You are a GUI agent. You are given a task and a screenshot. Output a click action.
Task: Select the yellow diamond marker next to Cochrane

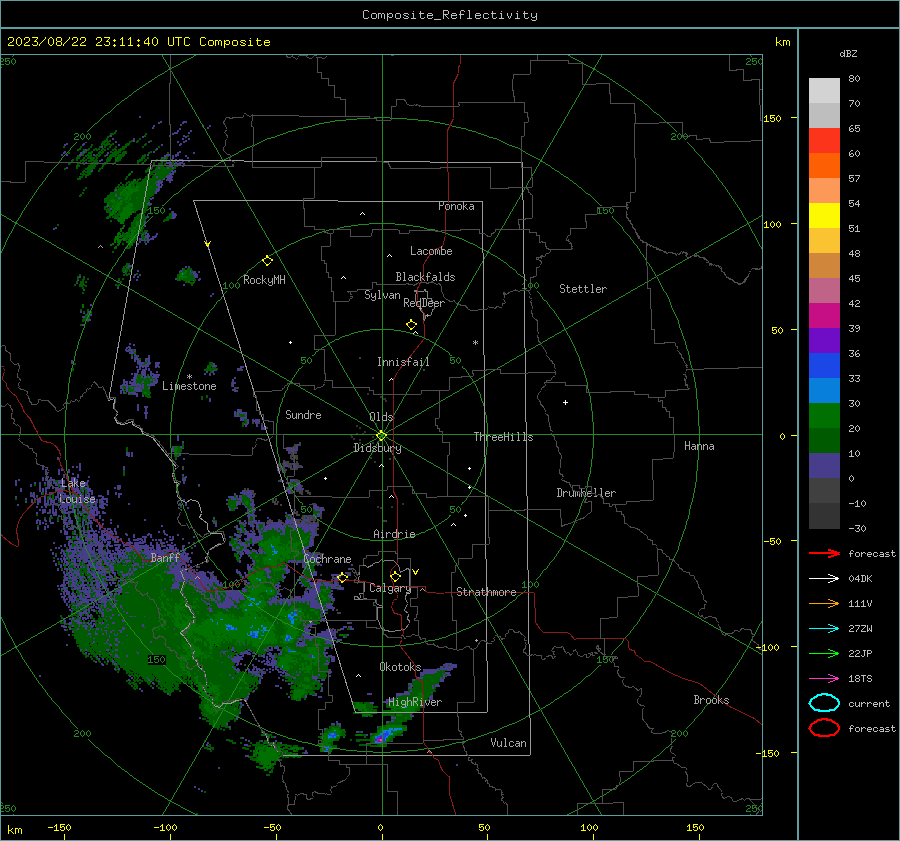[x=342, y=577]
